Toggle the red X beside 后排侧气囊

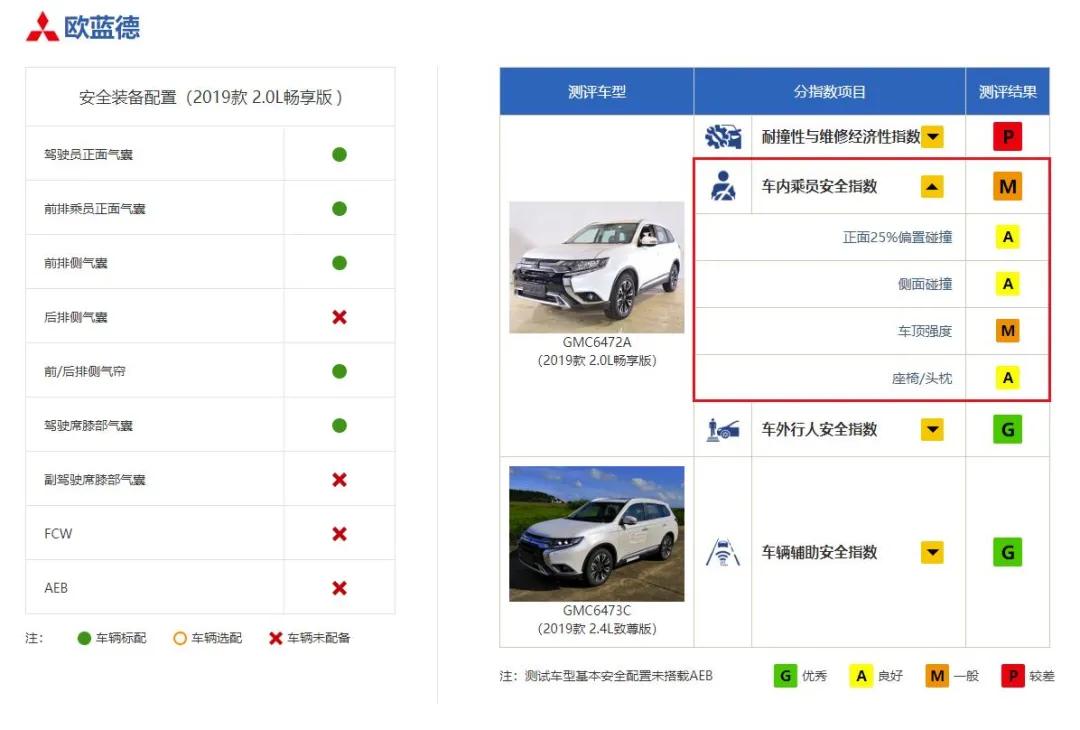click(x=339, y=315)
